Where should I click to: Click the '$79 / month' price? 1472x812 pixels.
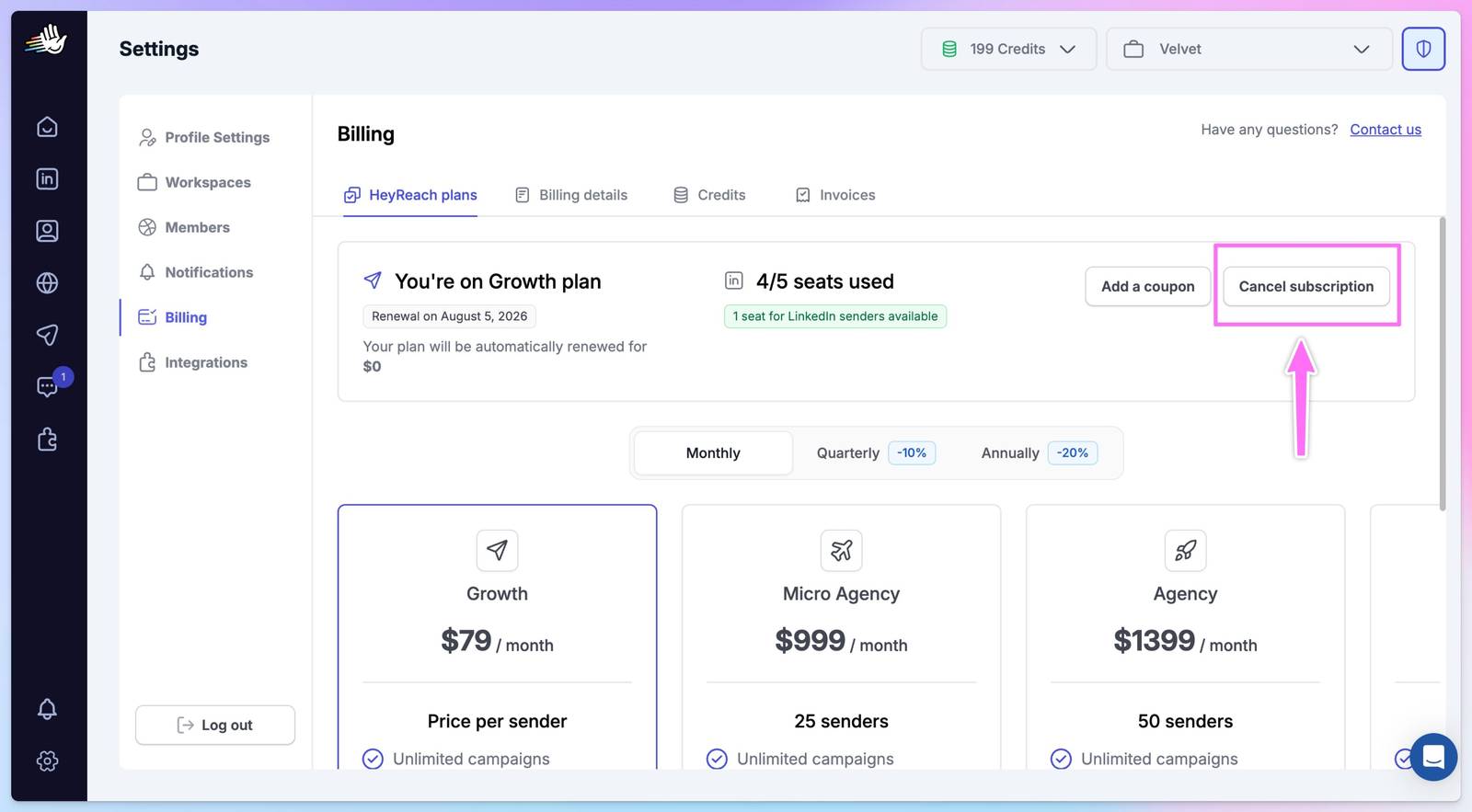497,641
